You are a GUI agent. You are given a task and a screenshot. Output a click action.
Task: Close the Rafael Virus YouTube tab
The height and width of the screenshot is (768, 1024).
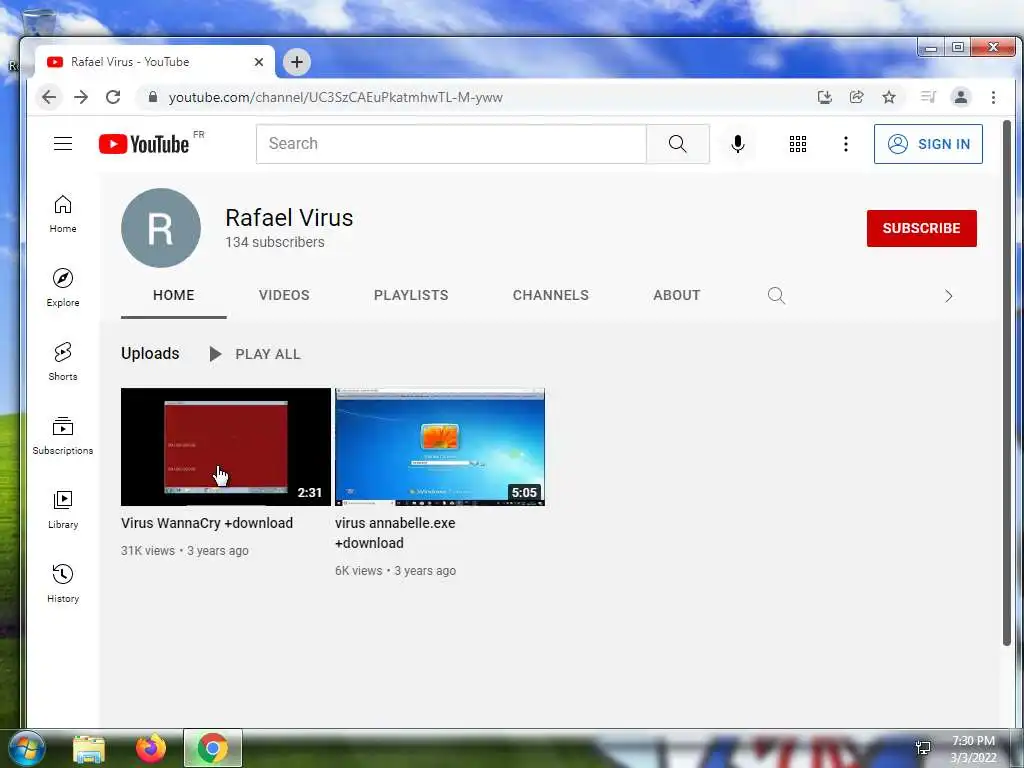pos(259,62)
